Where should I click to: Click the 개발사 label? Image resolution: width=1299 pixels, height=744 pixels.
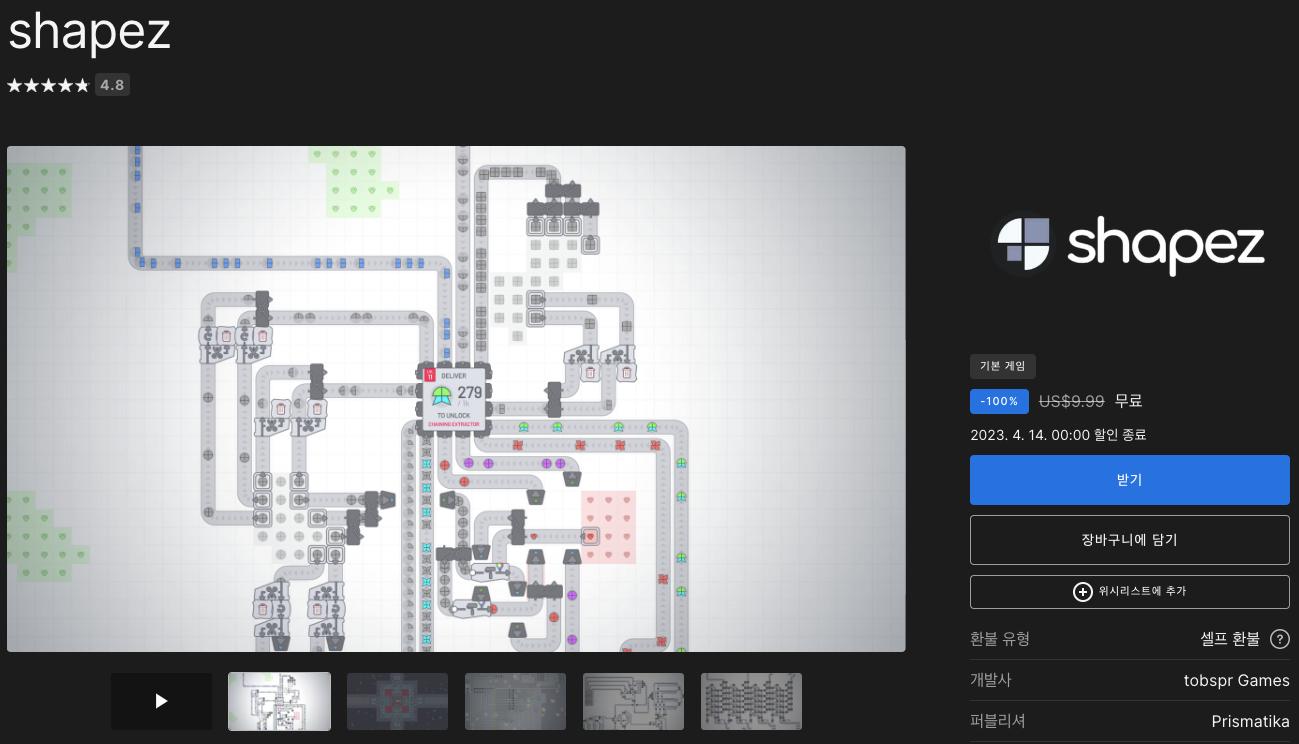(991, 680)
